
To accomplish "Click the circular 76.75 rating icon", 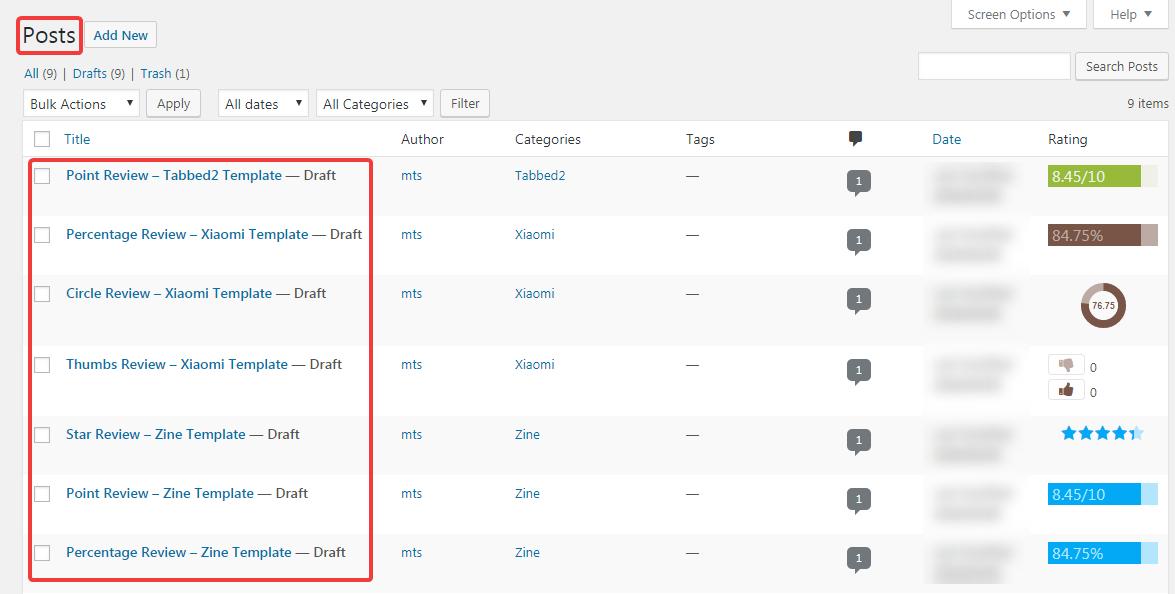I will (x=1103, y=306).
